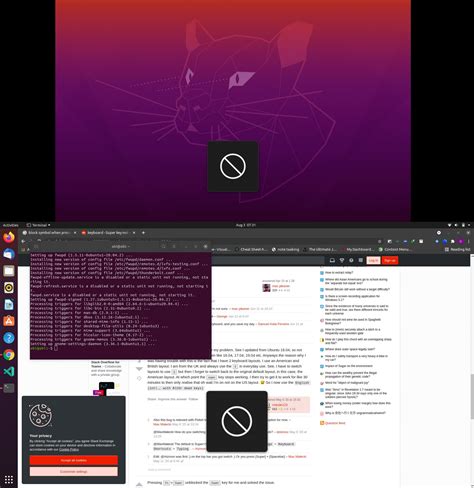Screen dimensions: 474x488
Task: Click the Share link below the answer
Action: tap(152, 399)
